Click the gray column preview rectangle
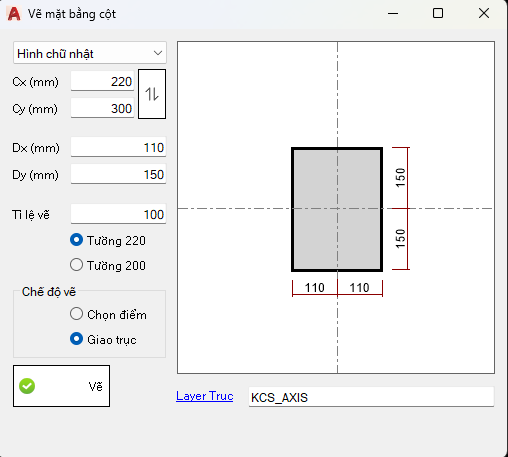The image size is (508, 457). click(337, 209)
